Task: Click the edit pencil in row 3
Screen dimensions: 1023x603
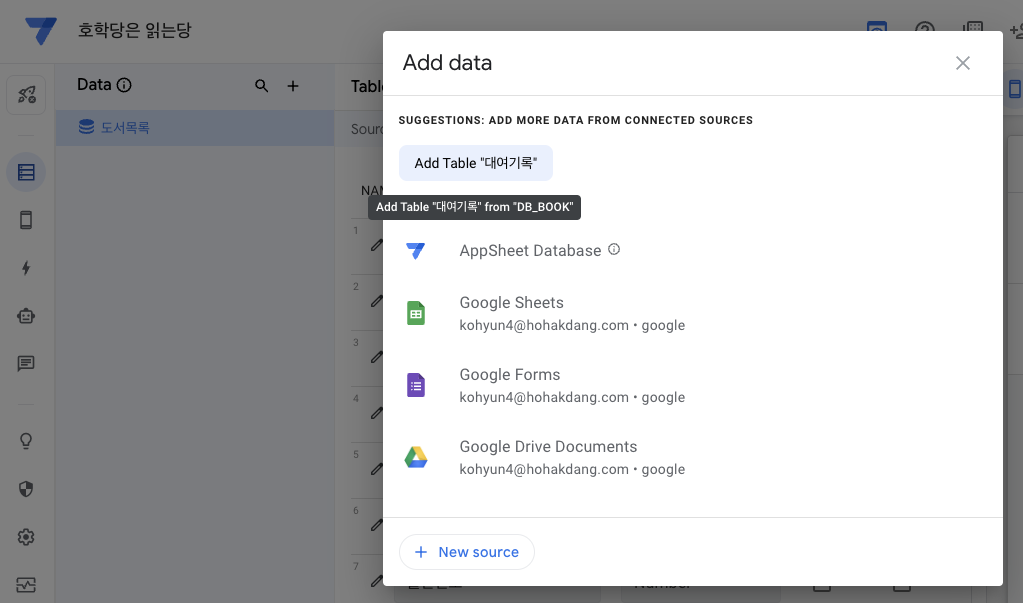Action: click(376, 357)
